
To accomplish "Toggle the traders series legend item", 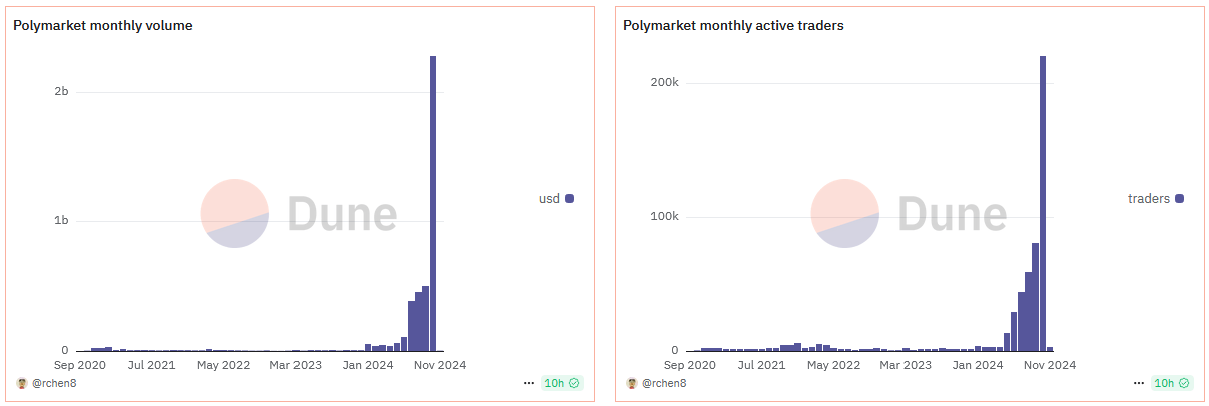I will click(x=1156, y=199).
